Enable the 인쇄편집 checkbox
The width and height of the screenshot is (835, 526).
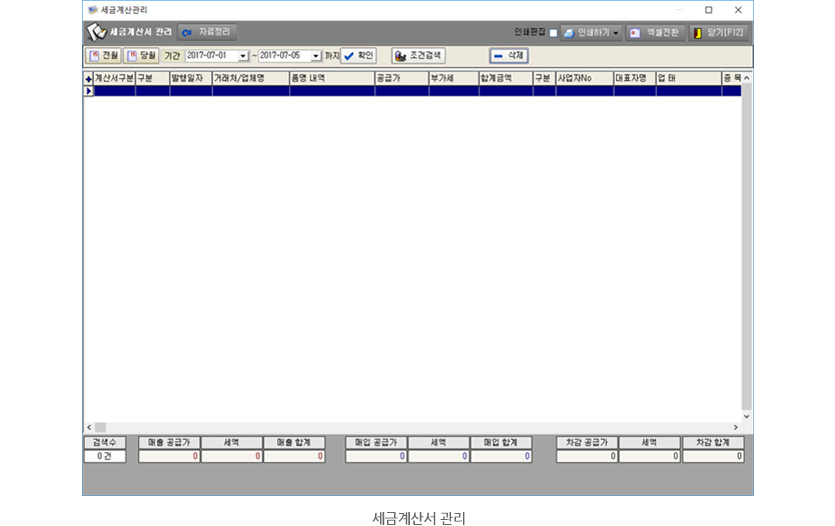[x=553, y=33]
